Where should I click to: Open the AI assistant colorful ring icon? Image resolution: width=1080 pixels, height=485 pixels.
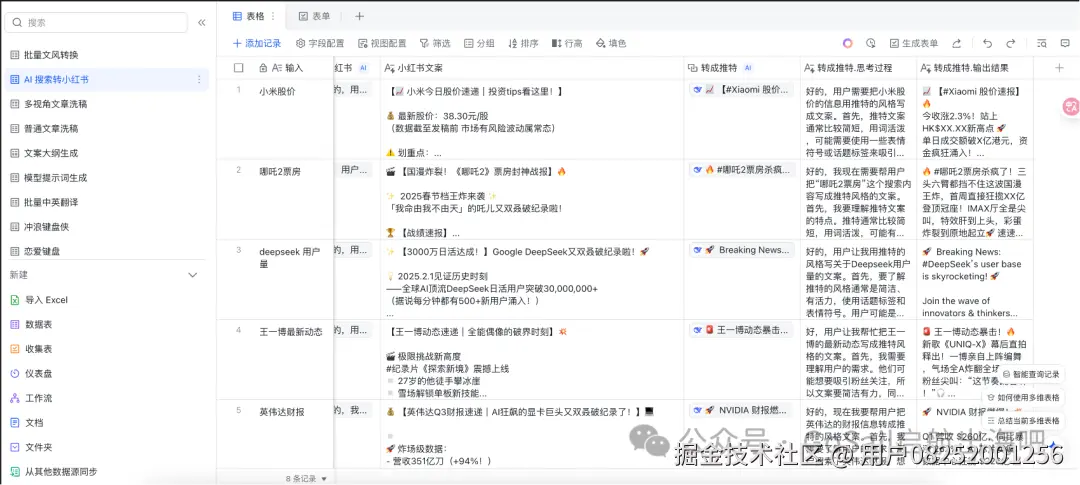click(x=848, y=43)
